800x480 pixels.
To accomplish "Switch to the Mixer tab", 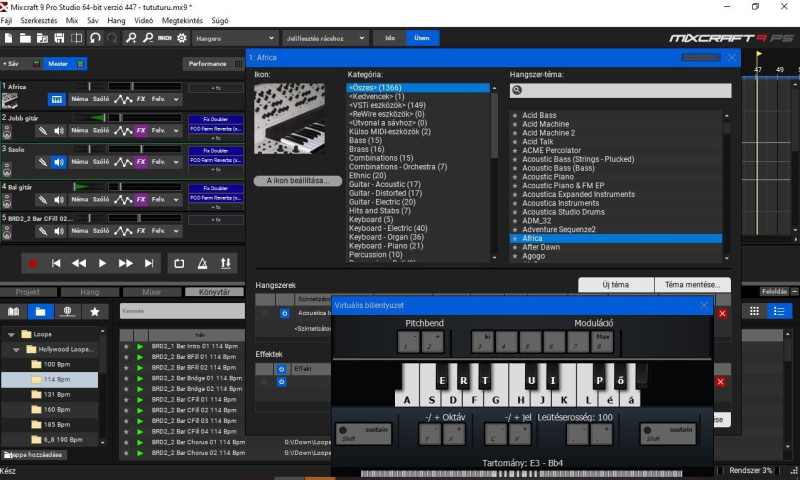I will pos(152,292).
